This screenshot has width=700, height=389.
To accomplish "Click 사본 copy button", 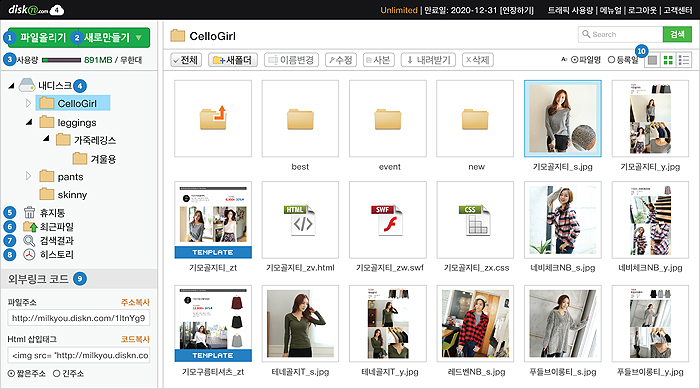I will click(x=379, y=60).
